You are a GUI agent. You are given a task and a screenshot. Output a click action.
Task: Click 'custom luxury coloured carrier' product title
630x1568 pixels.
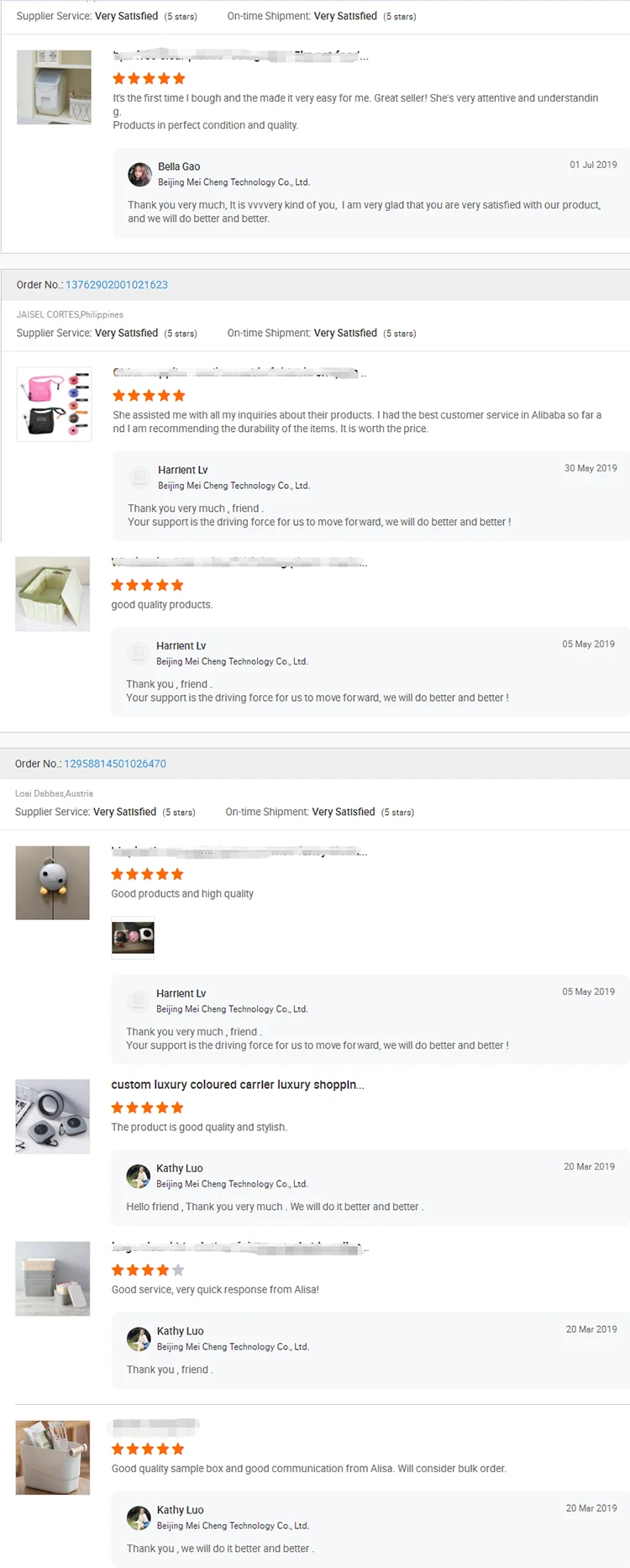(x=238, y=1085)
